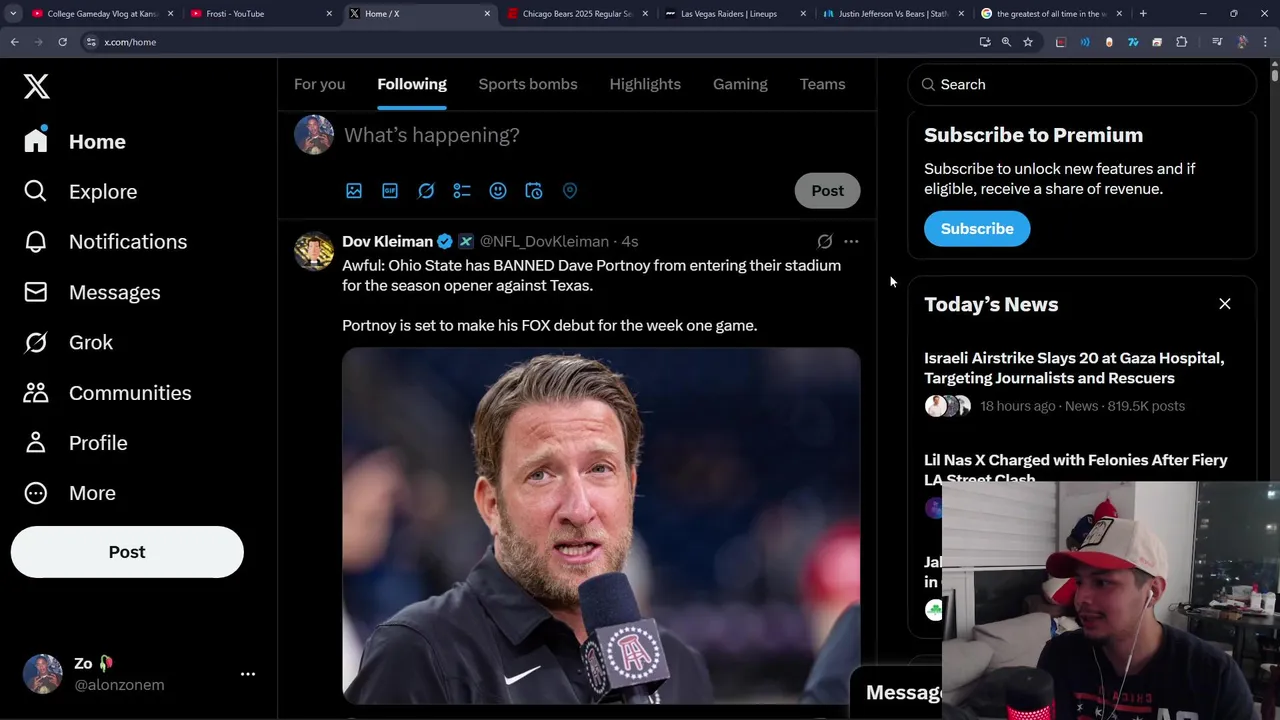Open the emoji picker in composer
1280x720 pixels.
[x=498, y=191]
